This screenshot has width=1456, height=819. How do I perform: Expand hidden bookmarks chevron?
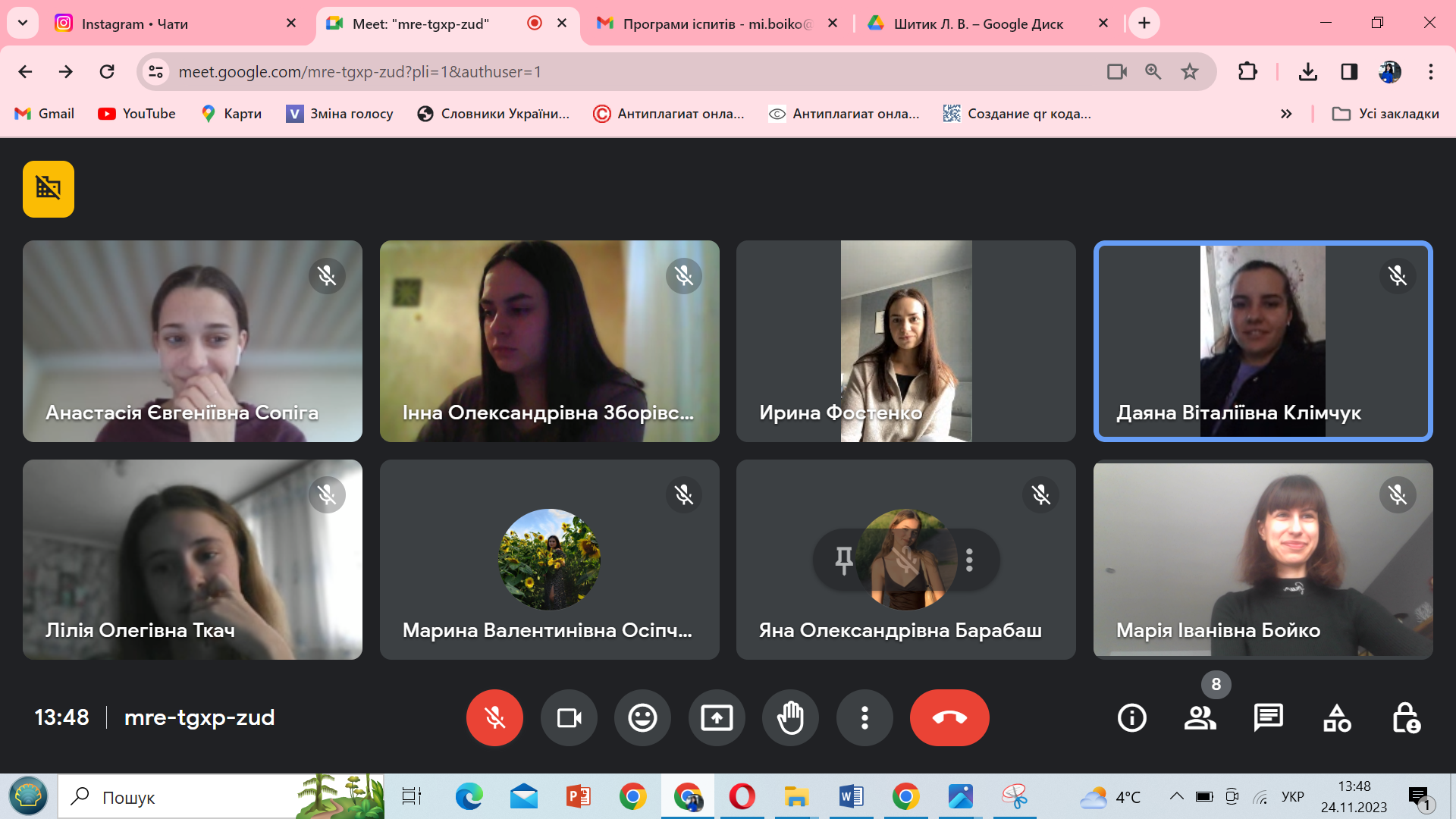click(x=1286, y=114)
